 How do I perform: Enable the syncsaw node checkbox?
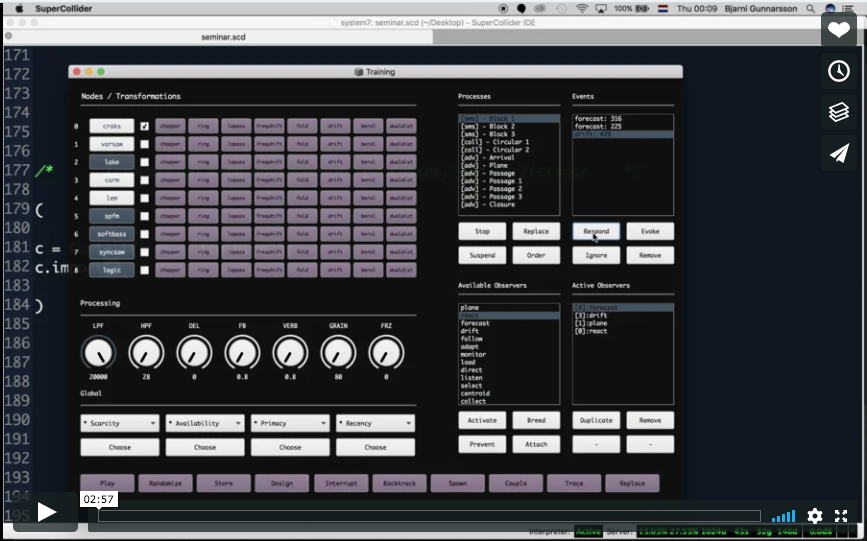[x=144, y=252]
